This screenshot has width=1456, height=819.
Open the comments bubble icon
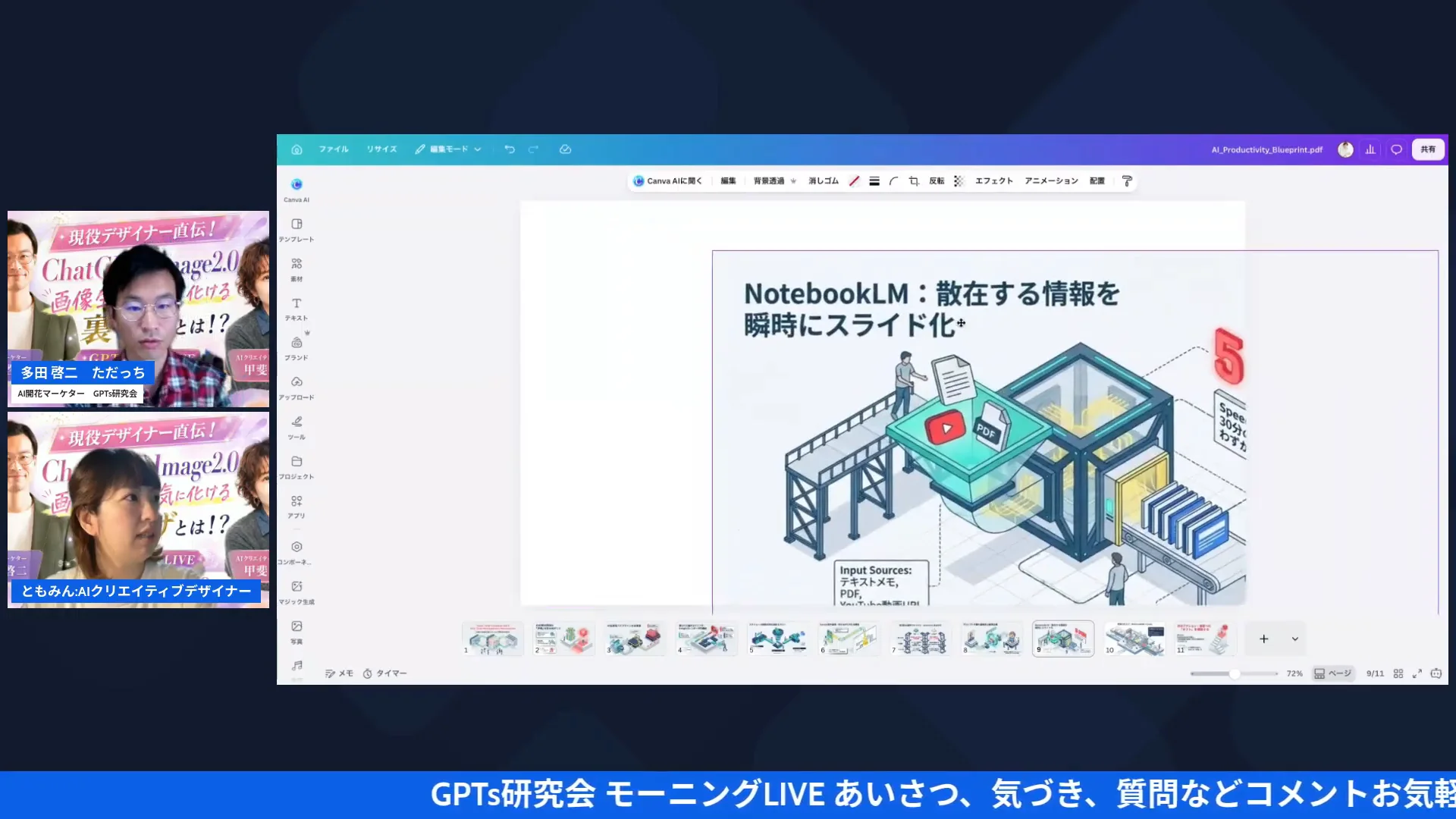[x=1396, y=149]
